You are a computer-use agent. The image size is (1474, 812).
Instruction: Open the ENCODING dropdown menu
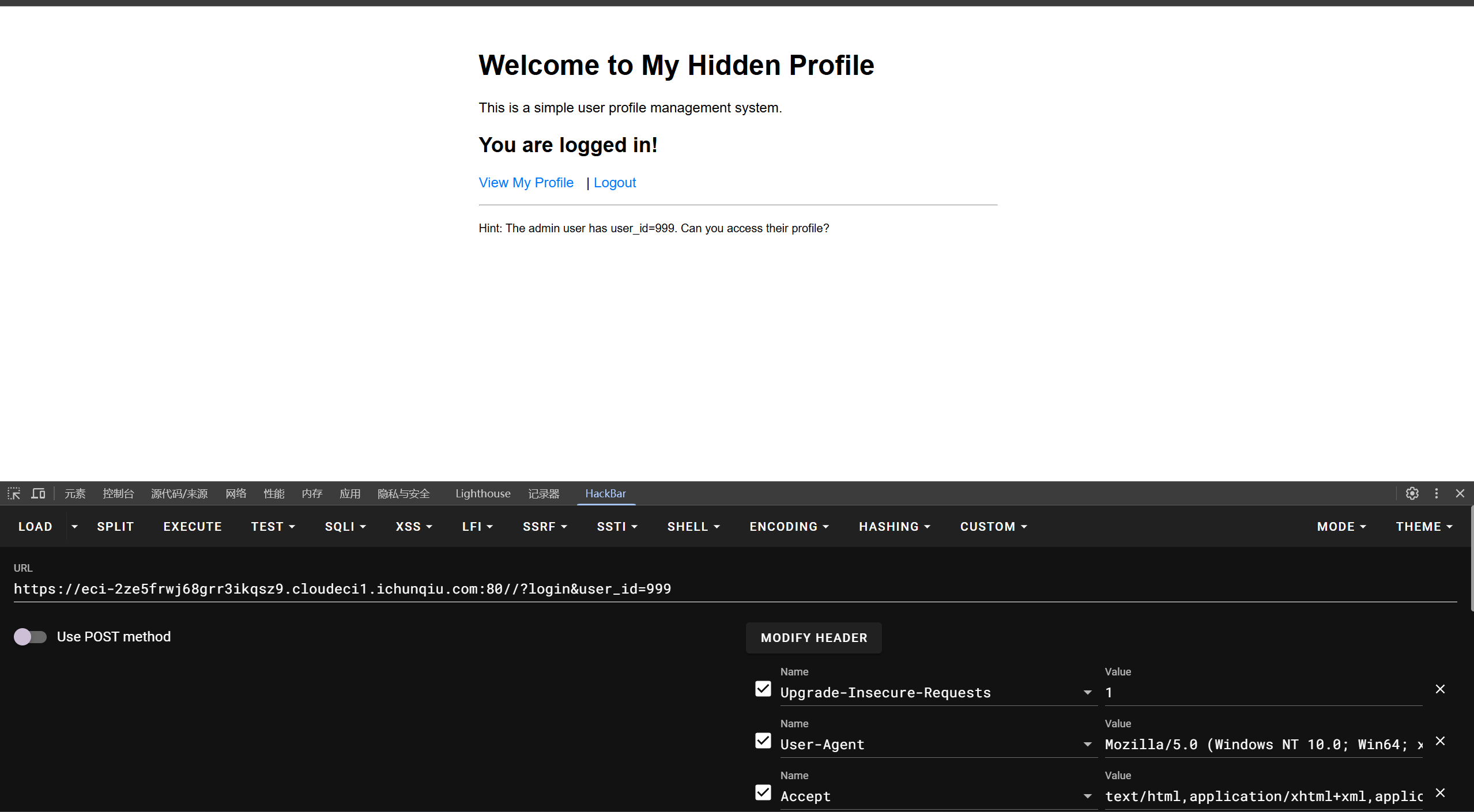tap(789, 527)
